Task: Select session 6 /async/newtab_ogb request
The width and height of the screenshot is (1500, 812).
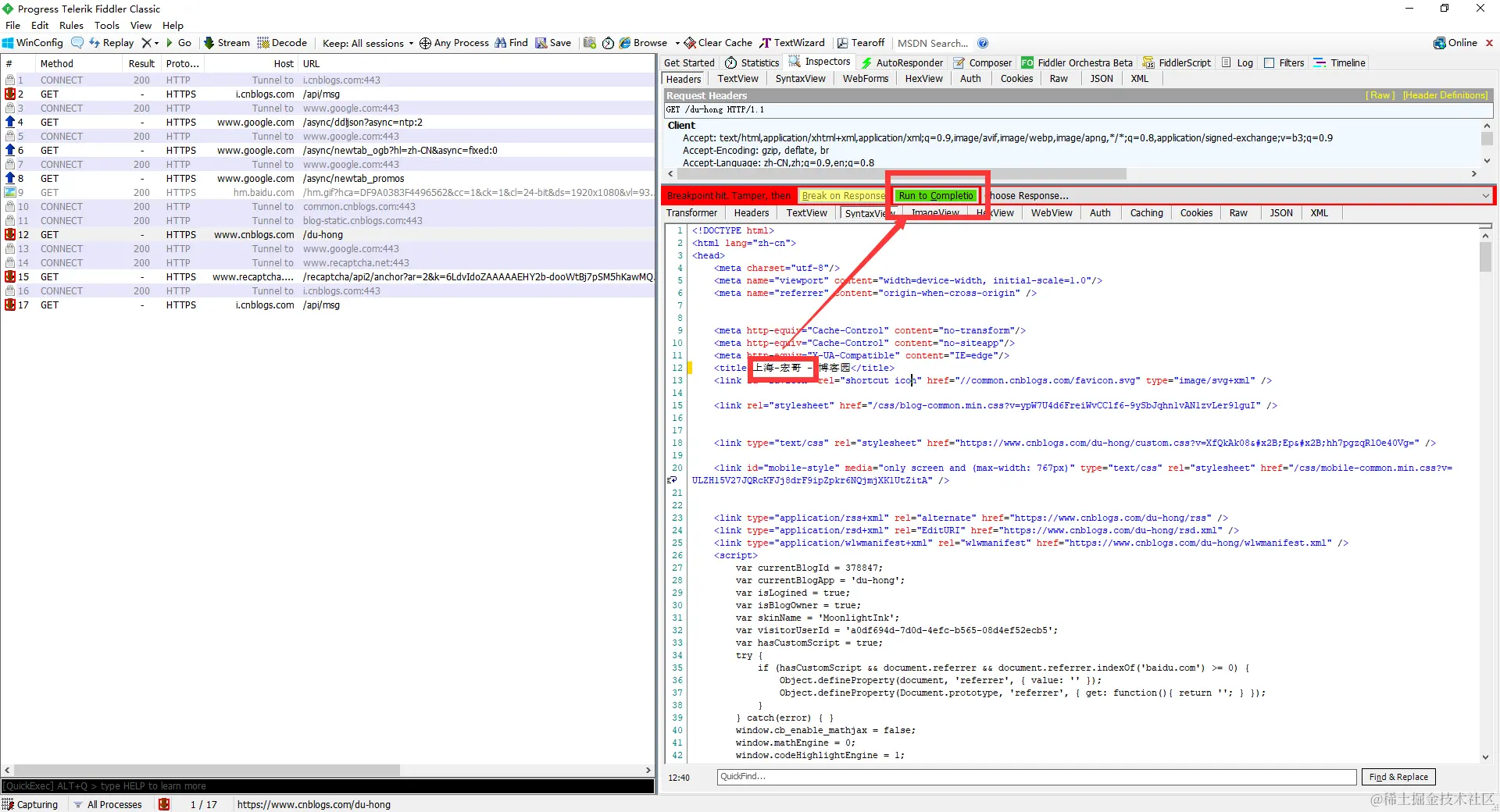Action: (x=328, y=151)
